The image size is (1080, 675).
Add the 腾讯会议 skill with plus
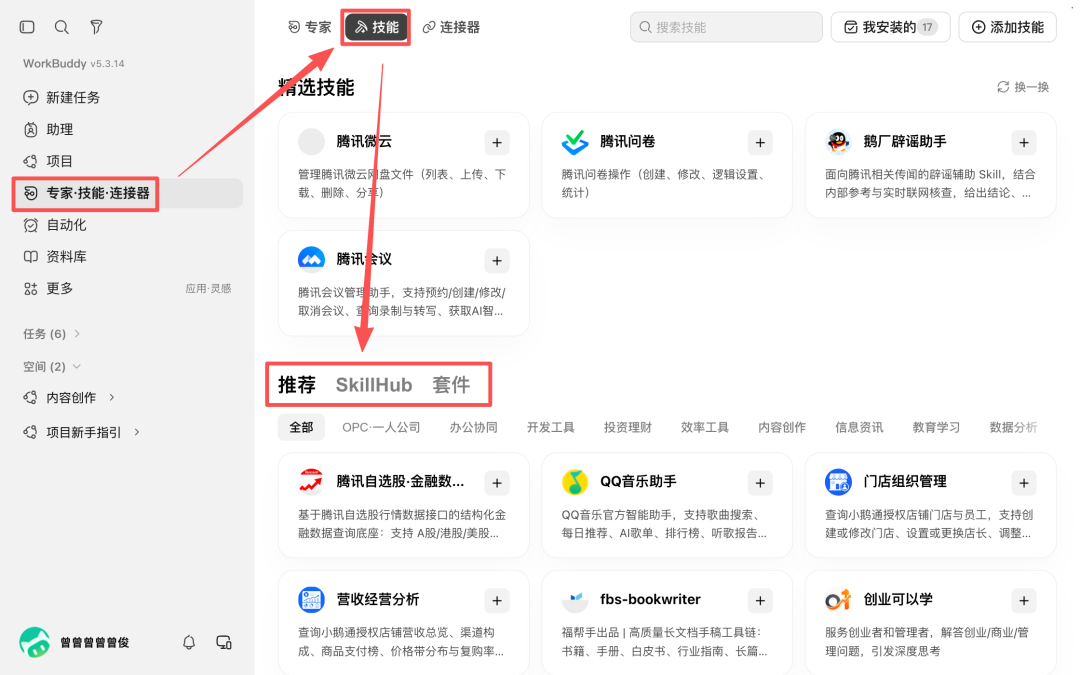coord(497,260)
